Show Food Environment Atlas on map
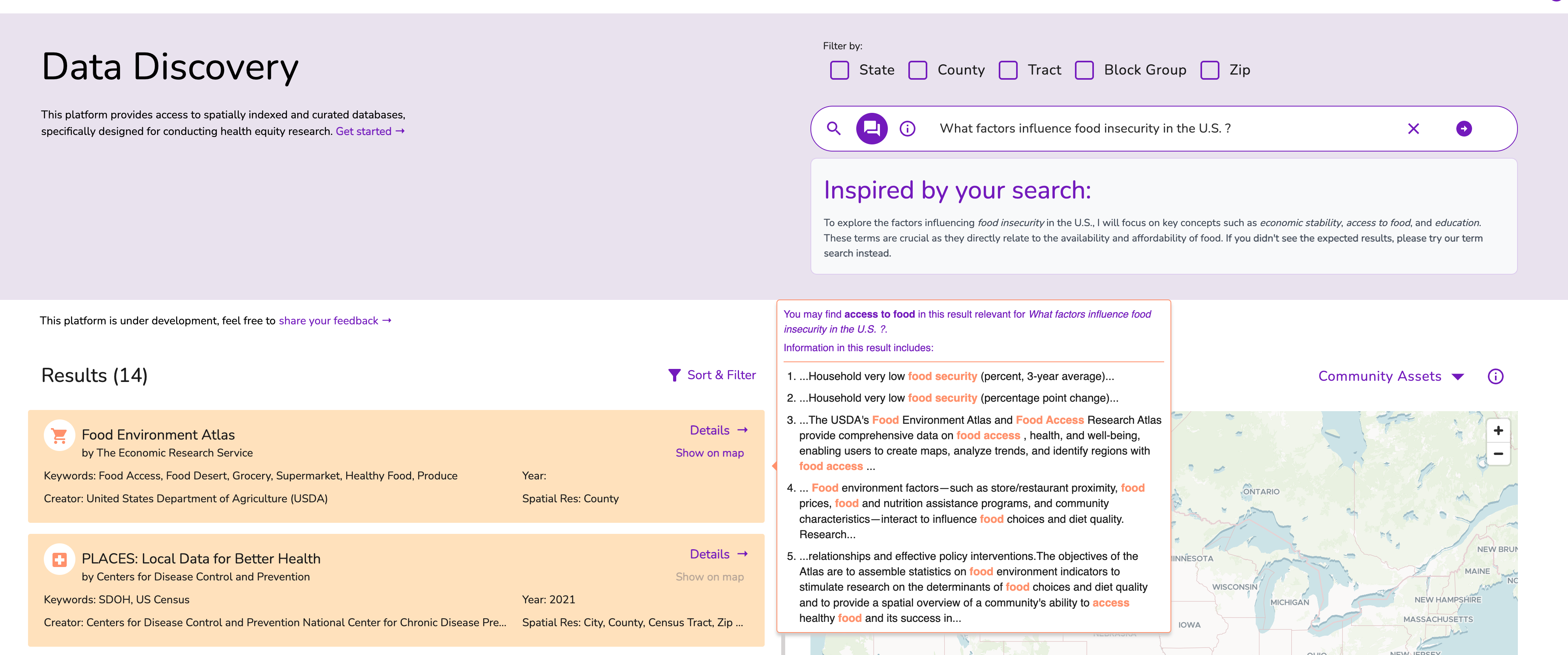The height and width of the screenshot is (655, 1568). pyautogui.click(x=710, y=453)
